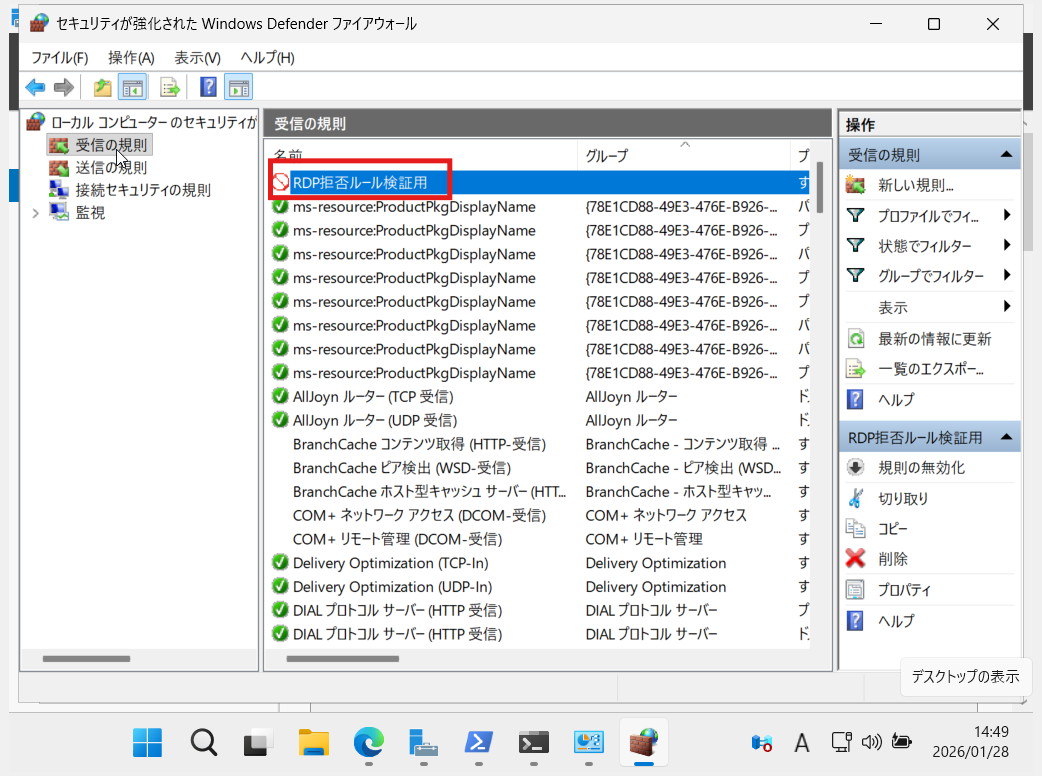
Task: Collapse the RDP拒否ルール検証用 actions section
Action: (1006, 437)
